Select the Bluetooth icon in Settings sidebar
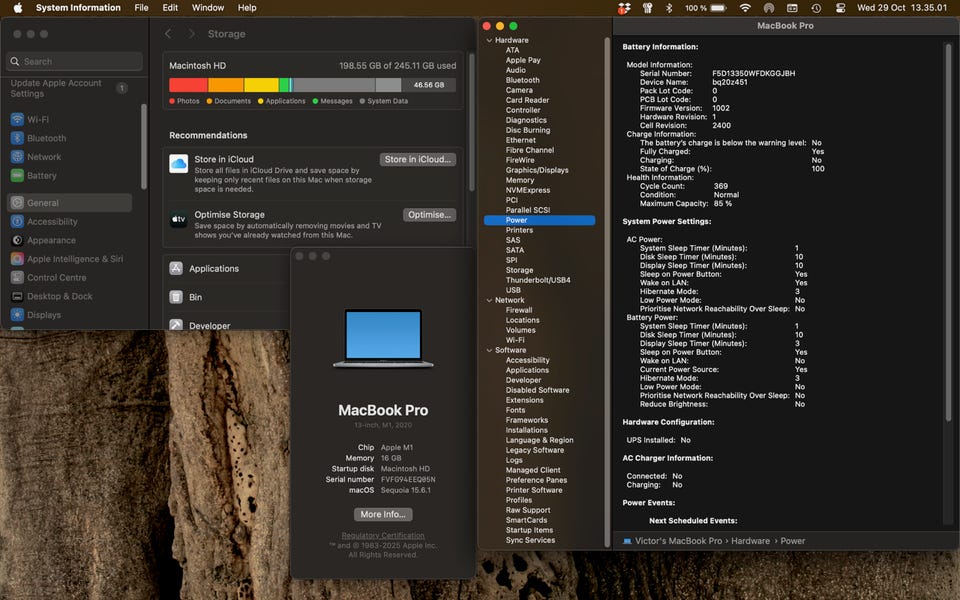The height and width of the screenshot is (600, 960). (17, 138)
